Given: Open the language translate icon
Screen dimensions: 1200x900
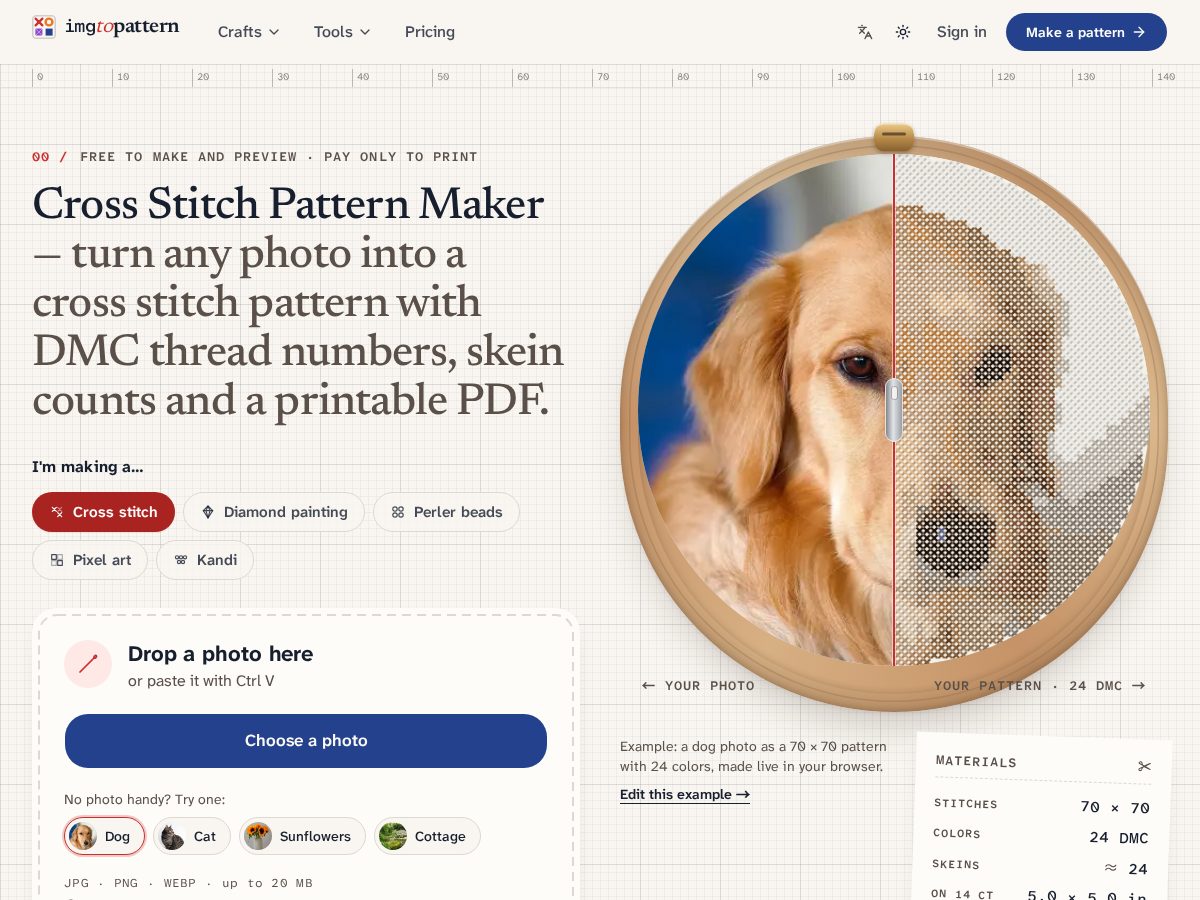Looking at the screenshot, I should [865, 32].
